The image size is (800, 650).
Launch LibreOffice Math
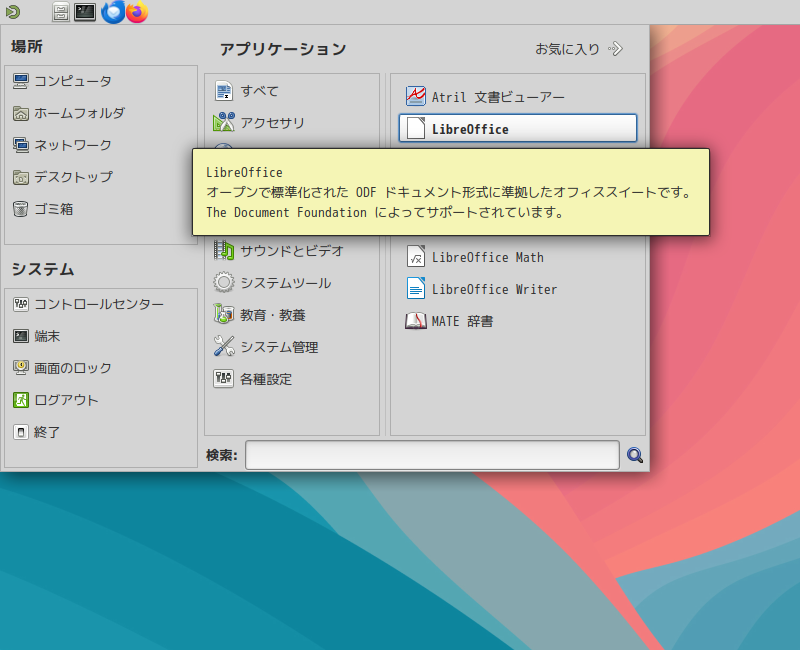518,257
